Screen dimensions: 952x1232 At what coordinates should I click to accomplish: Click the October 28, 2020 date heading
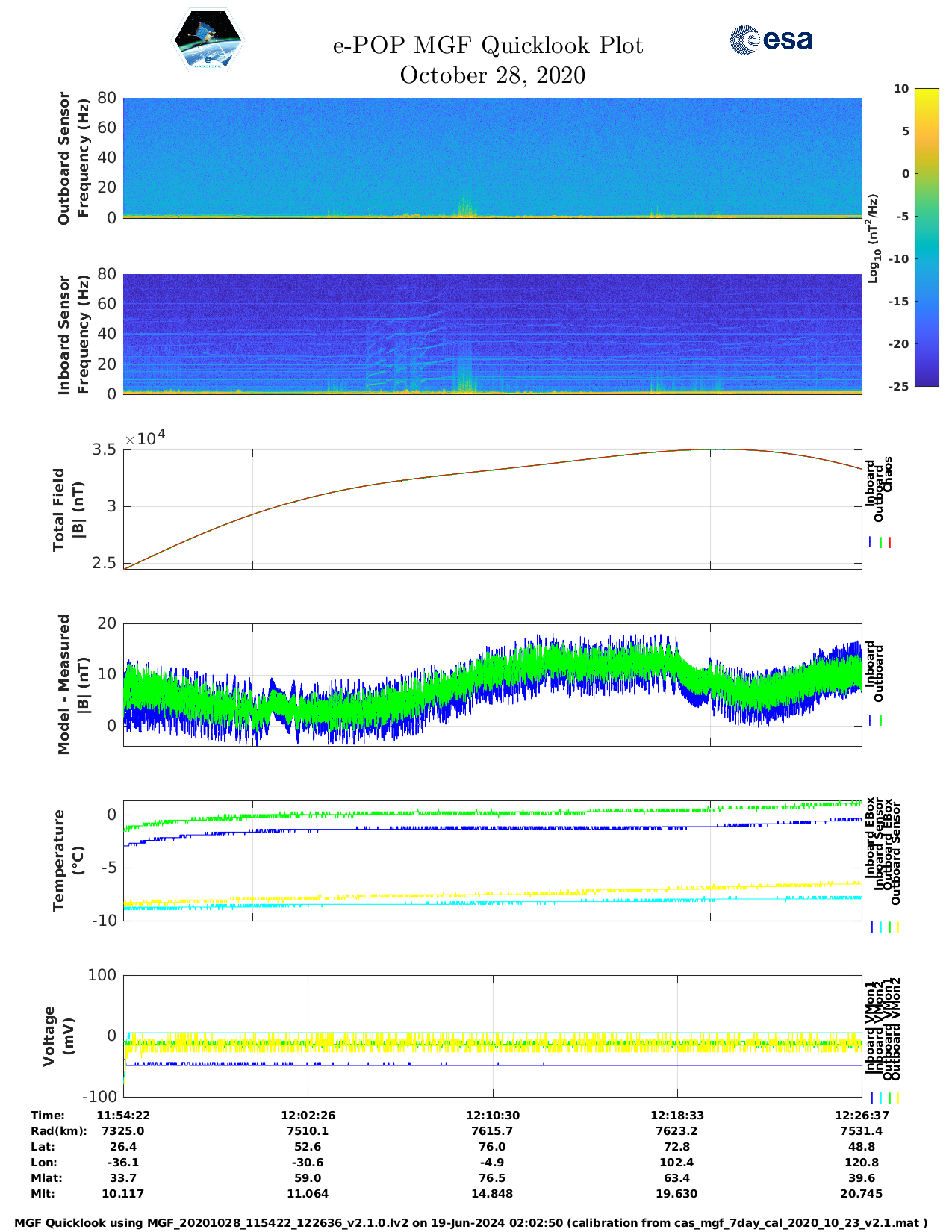coord(492,75)
